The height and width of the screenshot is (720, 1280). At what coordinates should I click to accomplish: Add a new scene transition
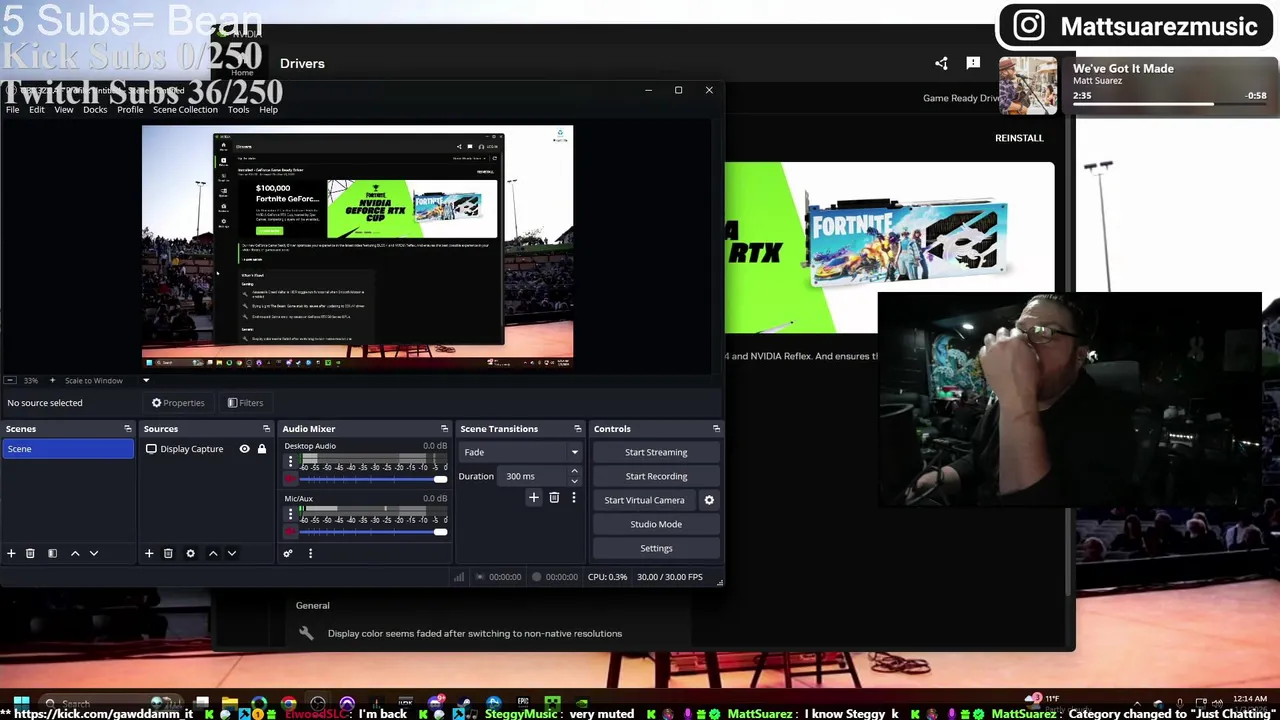coord(534,498)
